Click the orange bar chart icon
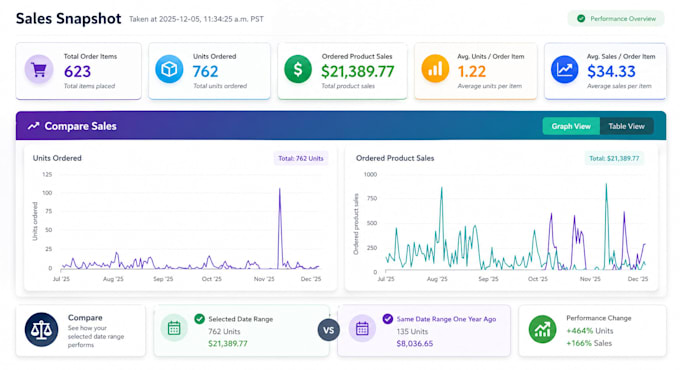The image size is (680, 370). 435,69
